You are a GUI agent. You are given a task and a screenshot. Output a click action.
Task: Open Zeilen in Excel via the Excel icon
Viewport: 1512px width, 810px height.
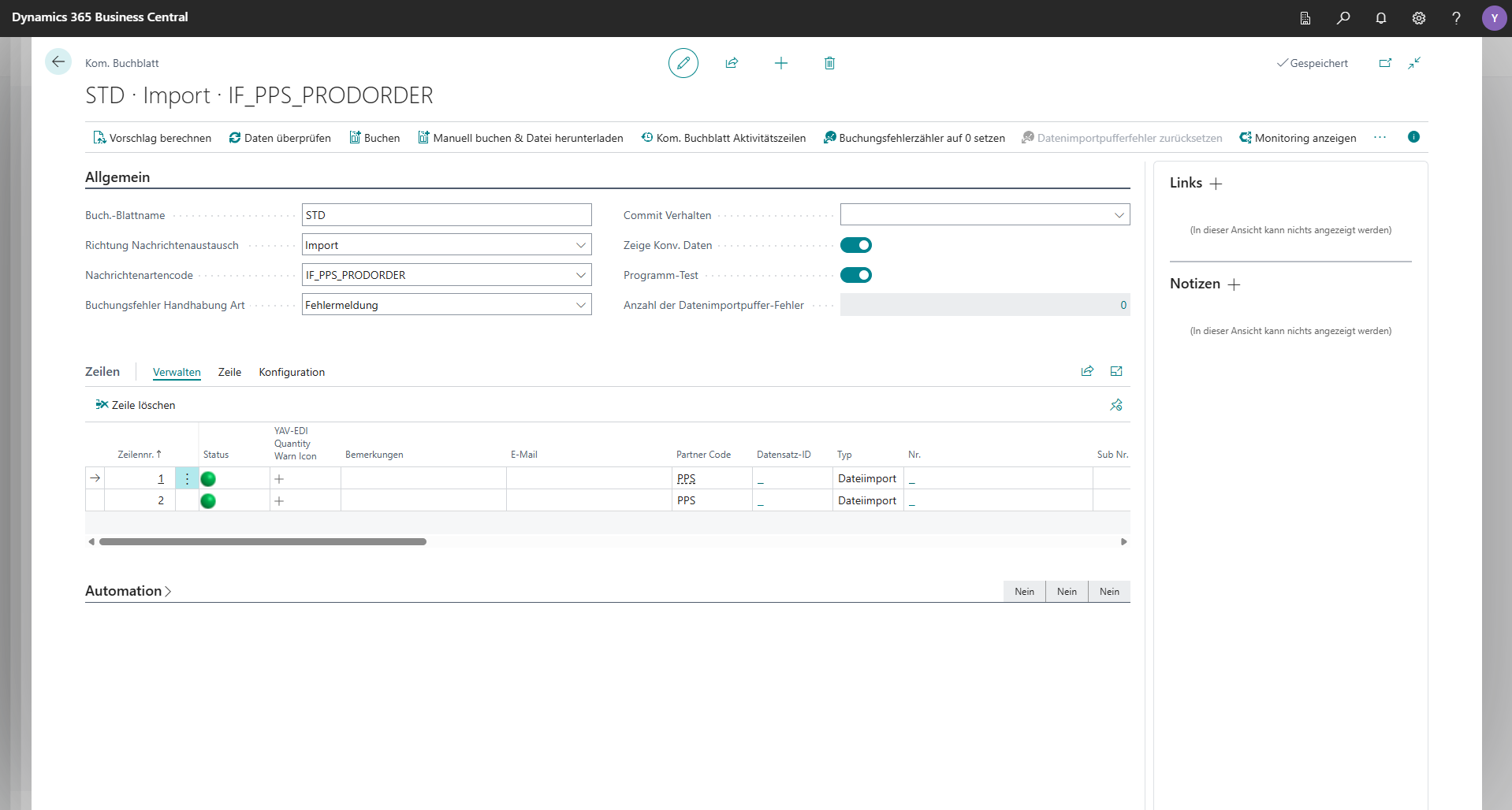[x=1115, y=371]
